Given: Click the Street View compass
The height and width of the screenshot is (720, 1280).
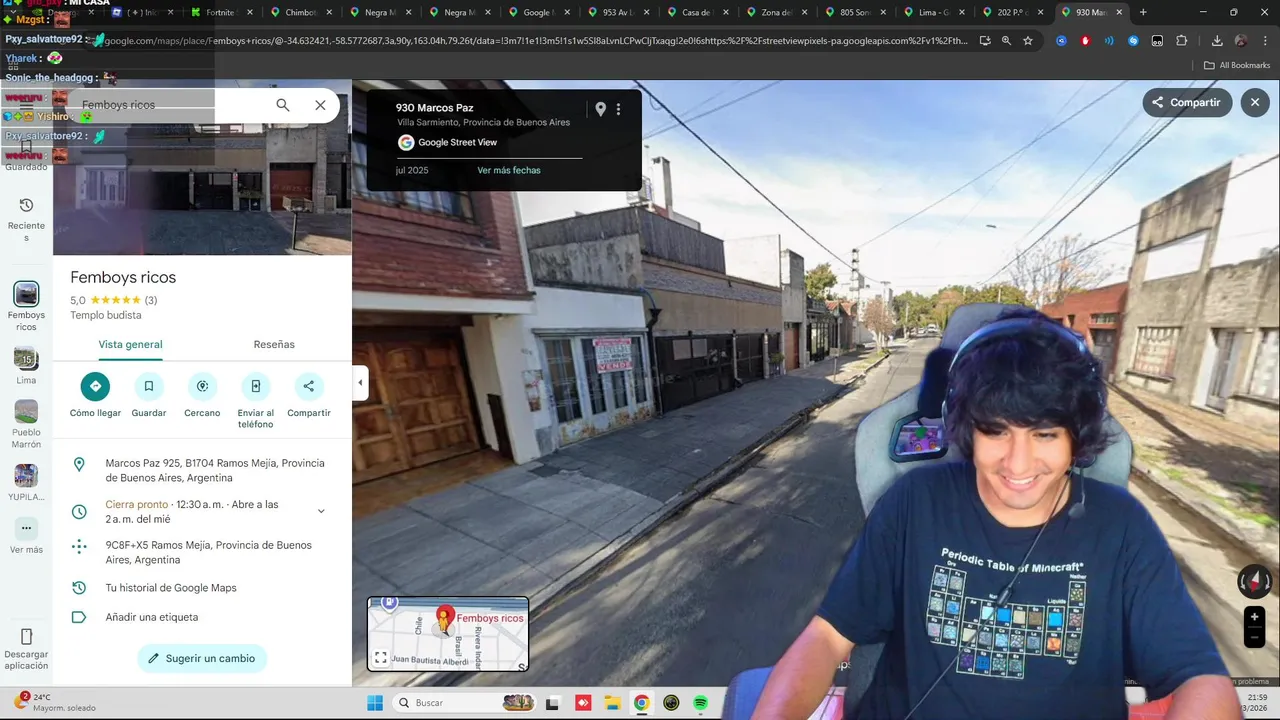Looking at the screenshot, I should coord(1255,581).
